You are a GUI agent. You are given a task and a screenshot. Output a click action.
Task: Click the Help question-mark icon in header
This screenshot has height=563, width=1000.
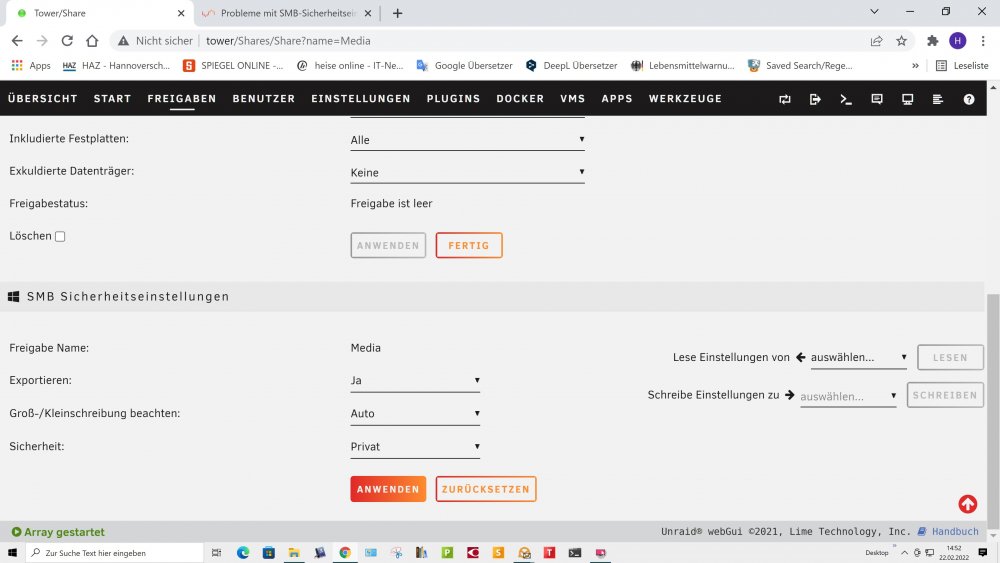pyautogui.click(x=969, y=99)
